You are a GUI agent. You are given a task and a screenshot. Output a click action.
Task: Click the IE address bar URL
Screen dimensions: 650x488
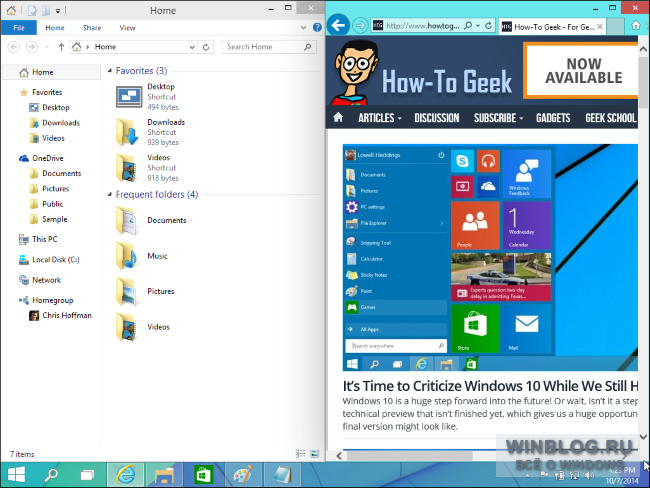(x=422, y=26)
